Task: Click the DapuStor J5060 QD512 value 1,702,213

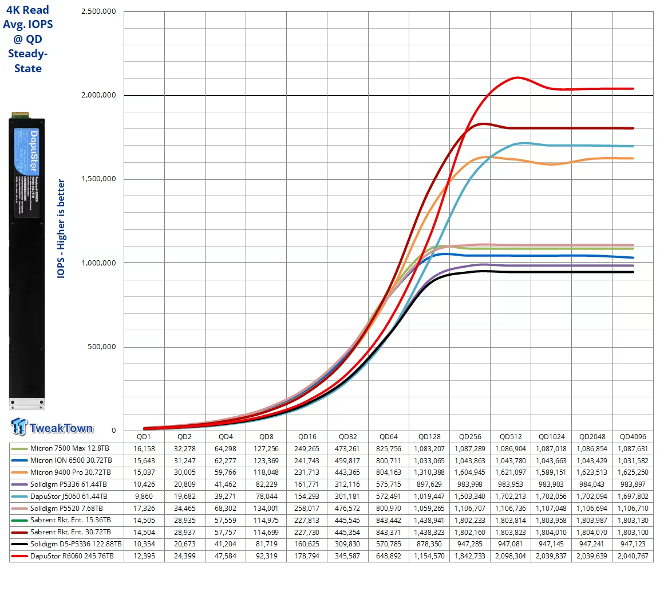Action: 511,497
